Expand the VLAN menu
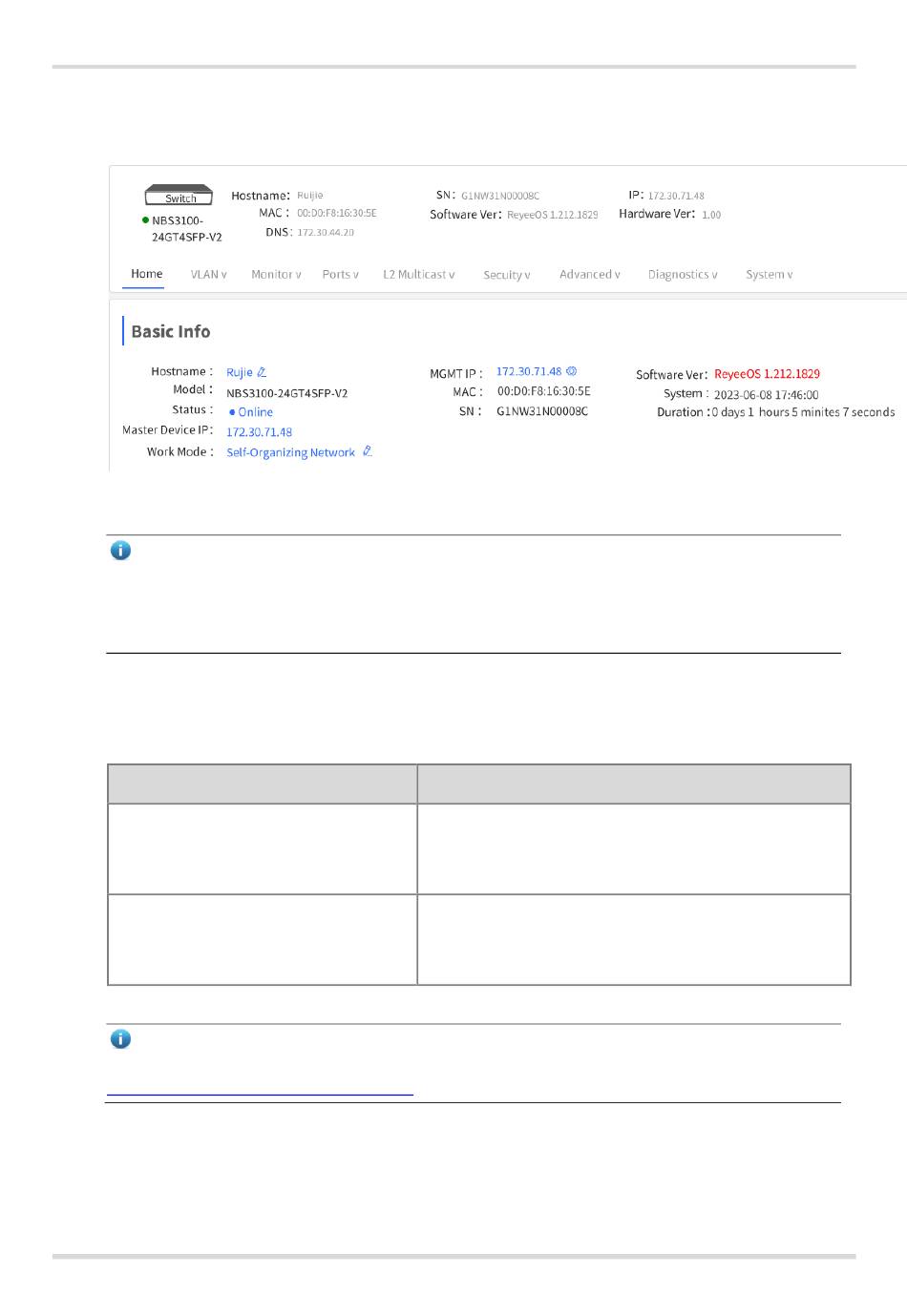Image resolution: width=907 pixels, height=1316 pixels. tap(209, 275)
